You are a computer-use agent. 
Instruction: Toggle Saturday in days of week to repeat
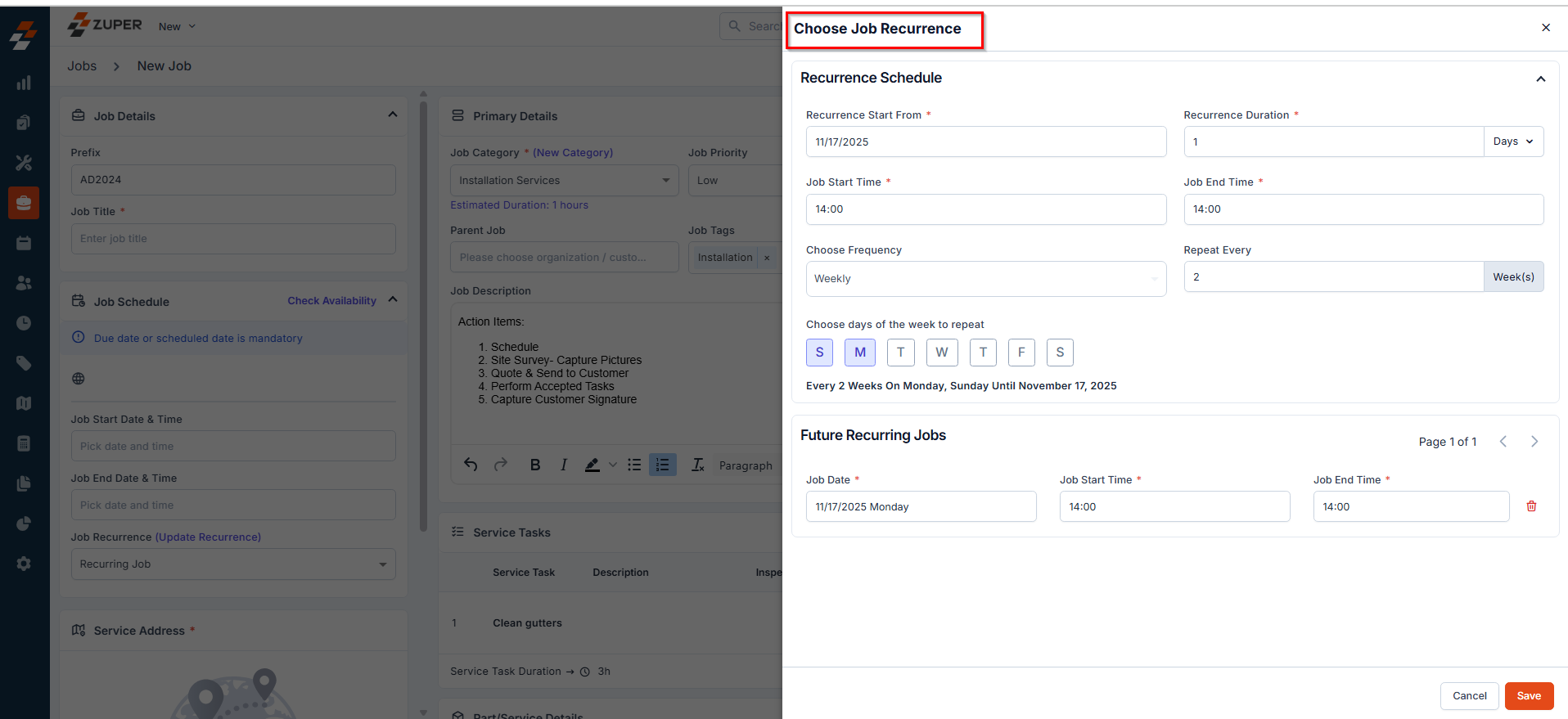click(x=1060, y=353)
